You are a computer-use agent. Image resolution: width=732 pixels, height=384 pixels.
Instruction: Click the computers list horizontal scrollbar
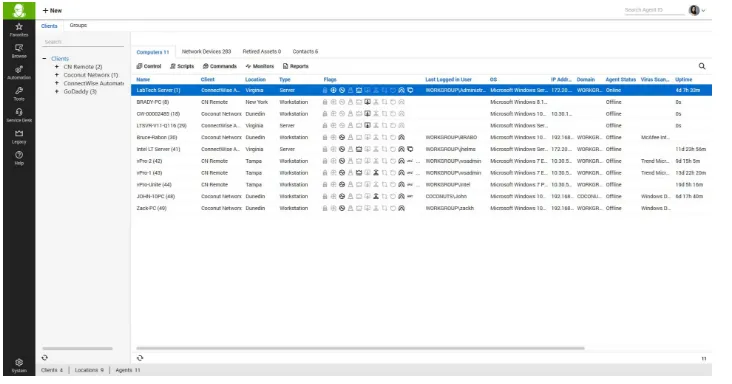pyautogui.click(x=360, y=348)
